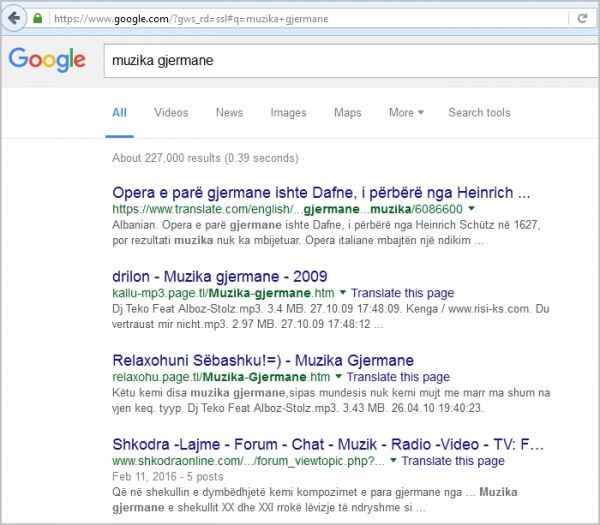Image resolution: width=600 pixels, height=525 pixels.
Task: Open 'drilon - Muzika gjermane - 2009' result
Action: click(220, 276)
